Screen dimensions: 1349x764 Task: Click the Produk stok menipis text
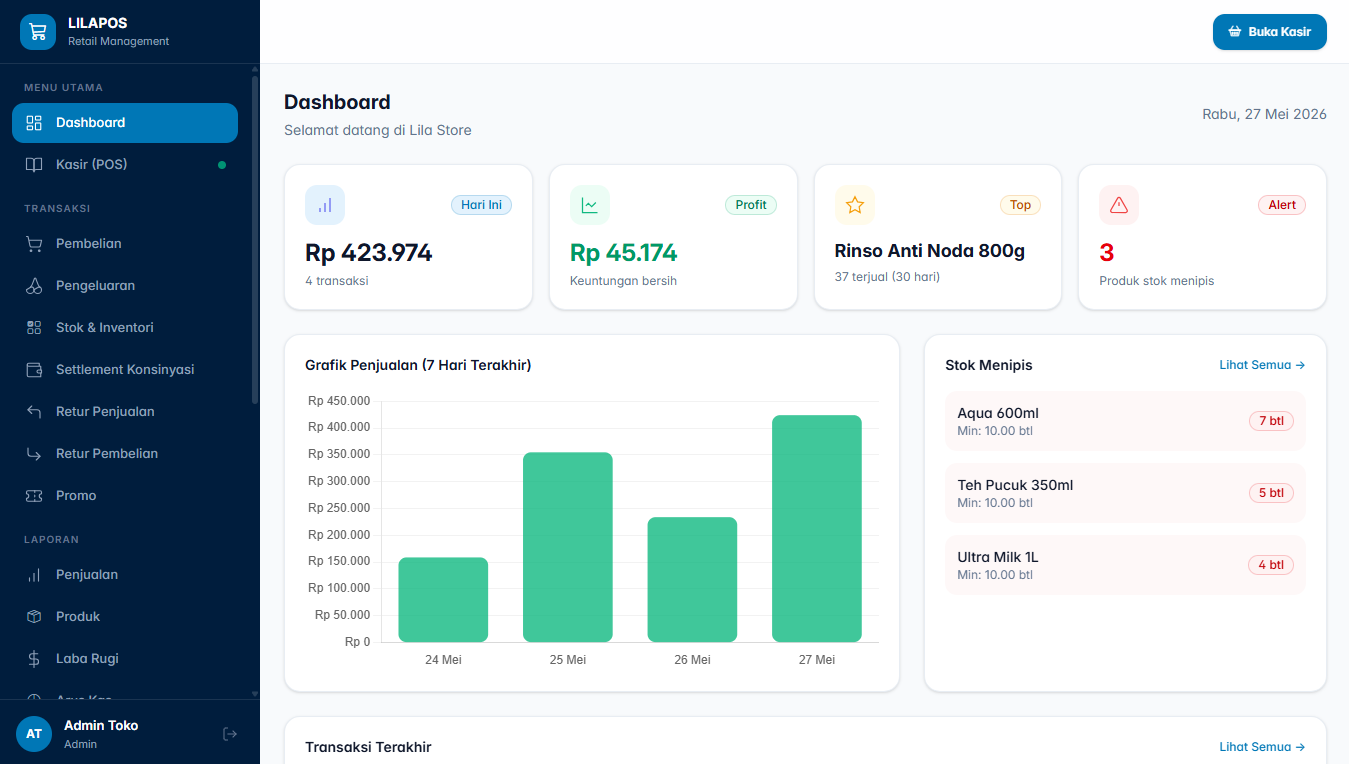[x=1156, y=281]
